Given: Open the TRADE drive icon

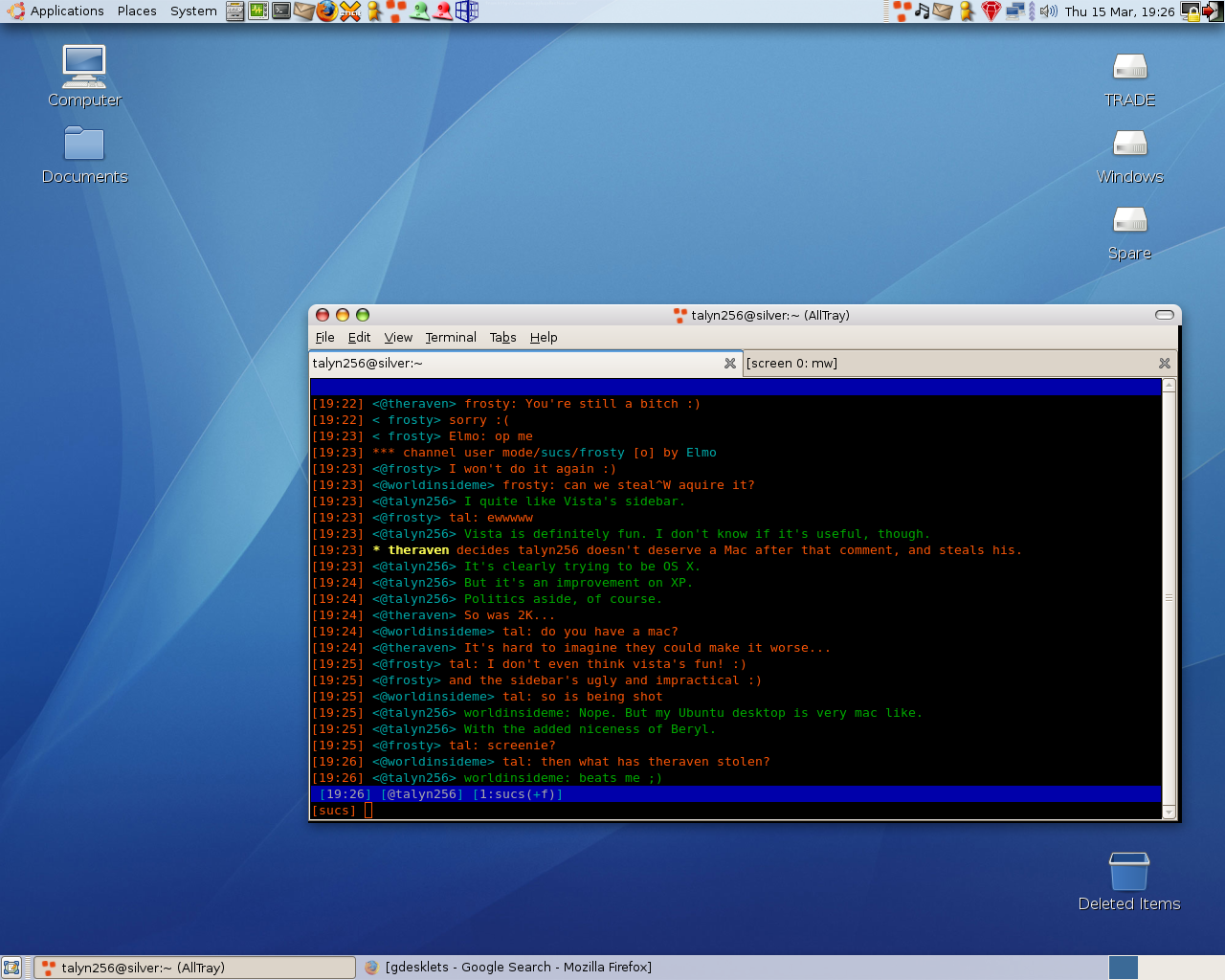Looking at the screenshot, I should 1129,79.
